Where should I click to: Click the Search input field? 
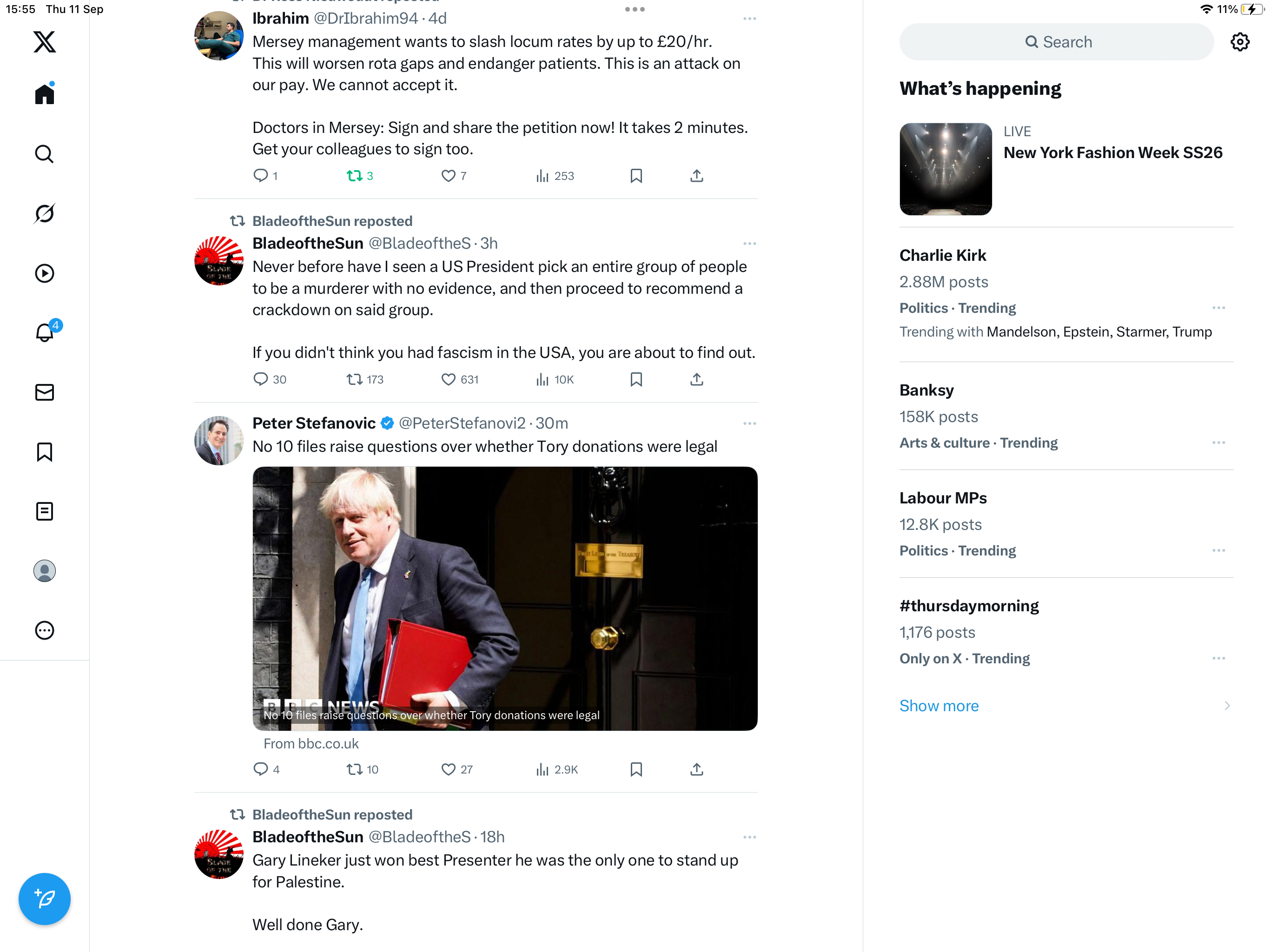tap(1057, 42)
